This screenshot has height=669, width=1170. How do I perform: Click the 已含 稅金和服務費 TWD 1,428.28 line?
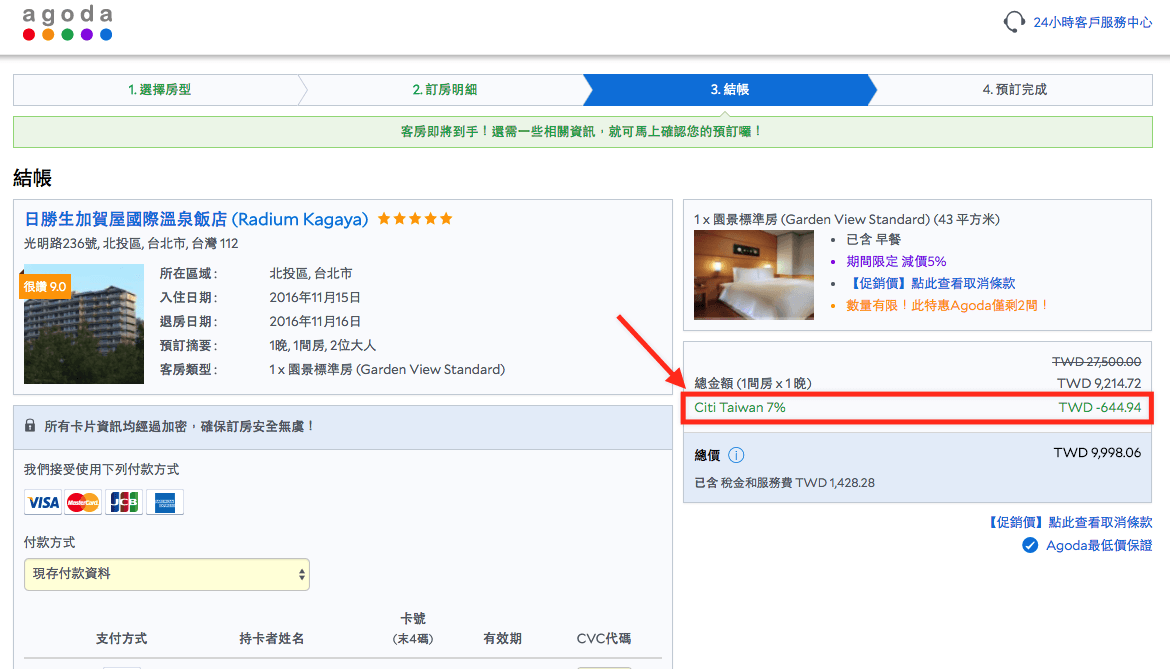(784, 483)
